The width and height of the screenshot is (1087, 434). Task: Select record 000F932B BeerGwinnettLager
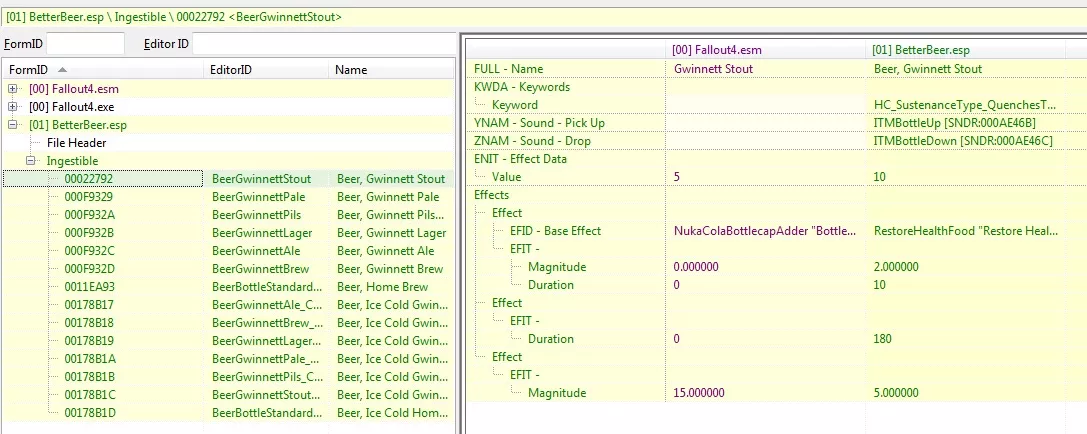click(229, 233)
